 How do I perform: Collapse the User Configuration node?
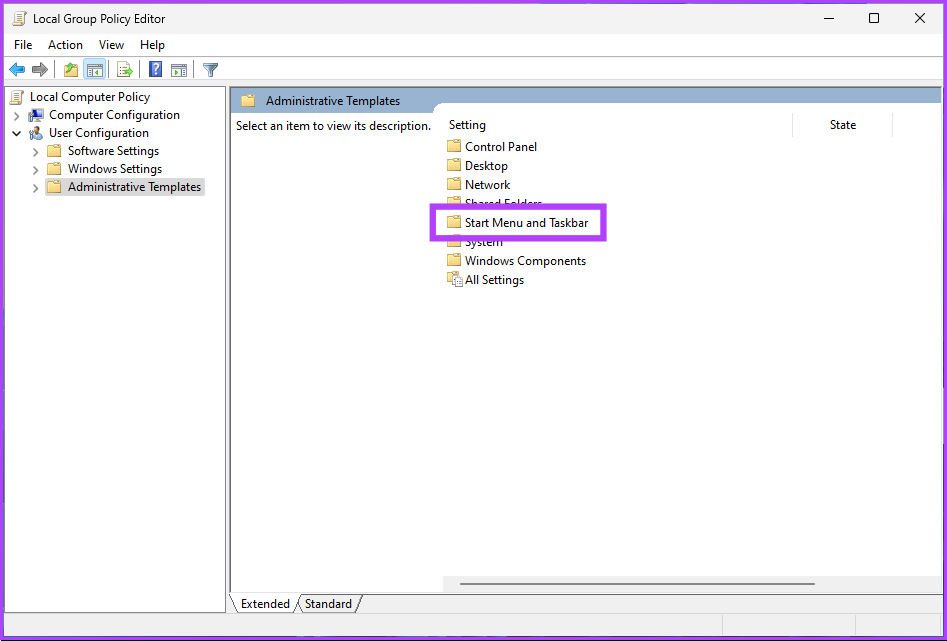pyautogui.click(x=17, y=133)
